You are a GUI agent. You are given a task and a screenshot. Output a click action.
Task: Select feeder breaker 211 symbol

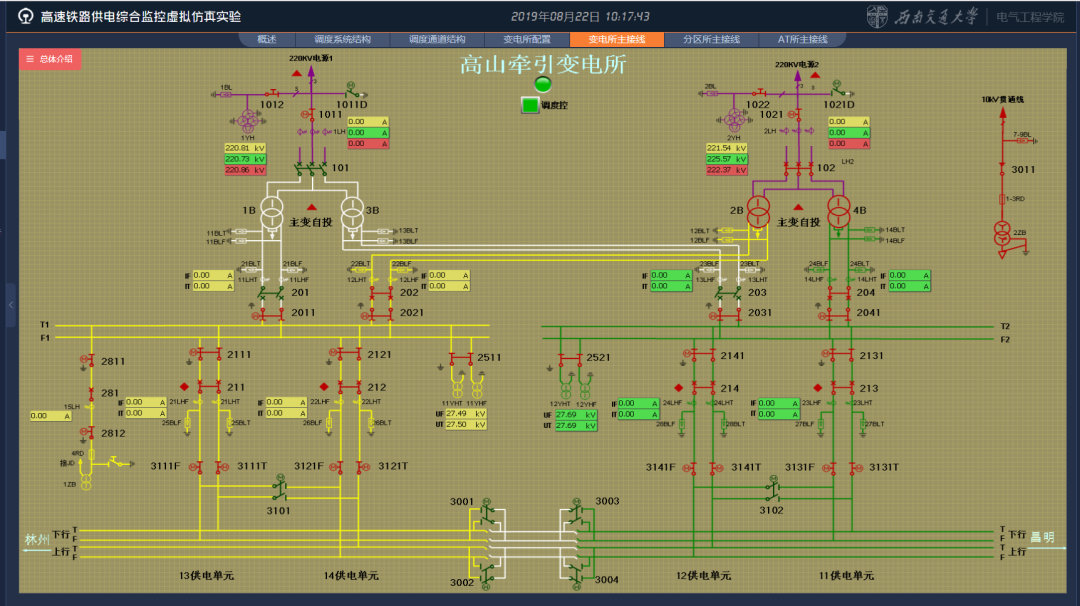point(209,387)
